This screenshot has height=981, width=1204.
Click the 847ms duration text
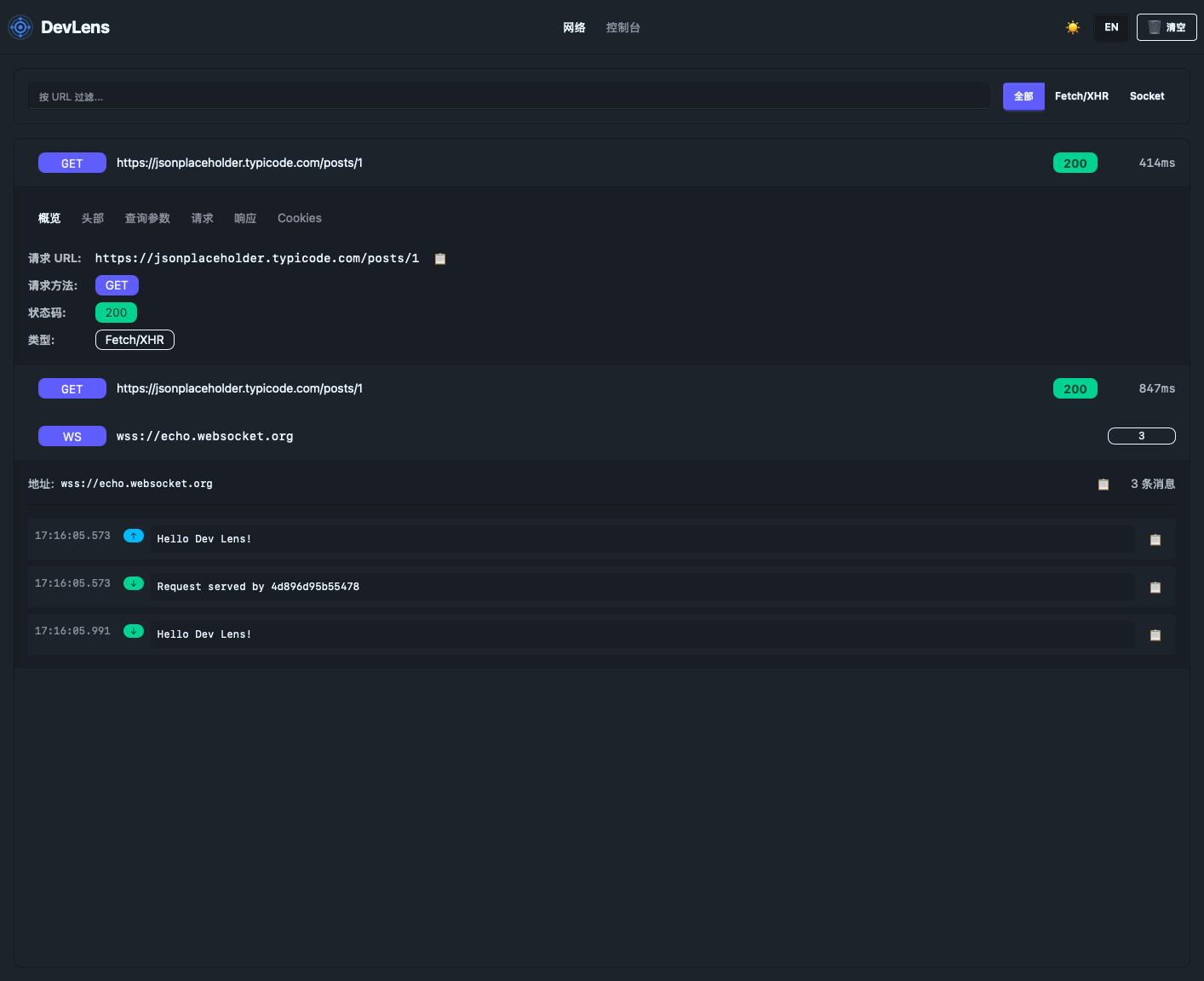[x=1157, y=388]
